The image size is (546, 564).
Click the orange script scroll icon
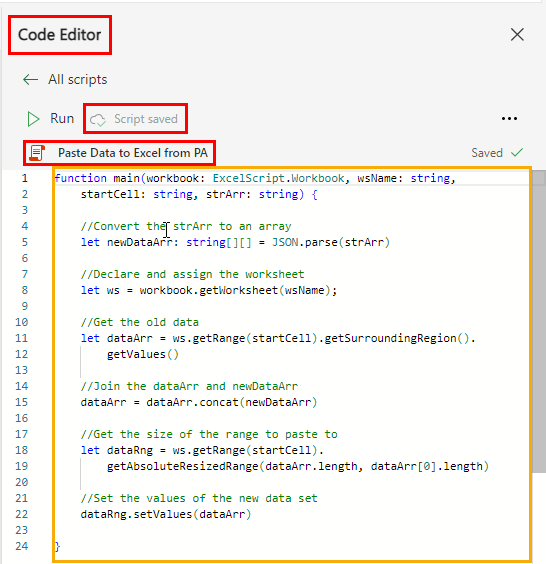pos(37,153)
